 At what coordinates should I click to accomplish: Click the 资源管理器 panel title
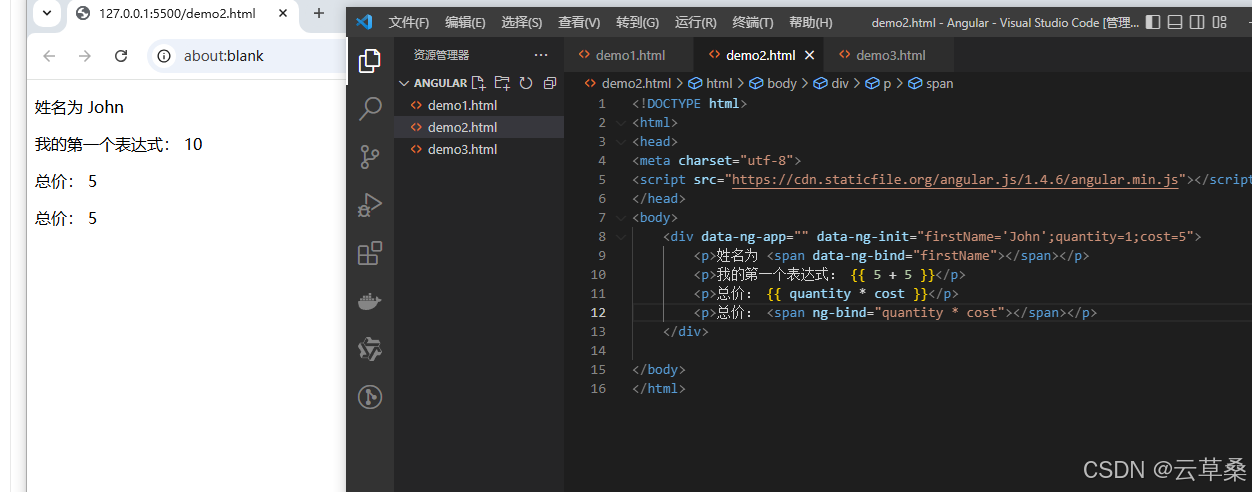(x=441, y=55)
